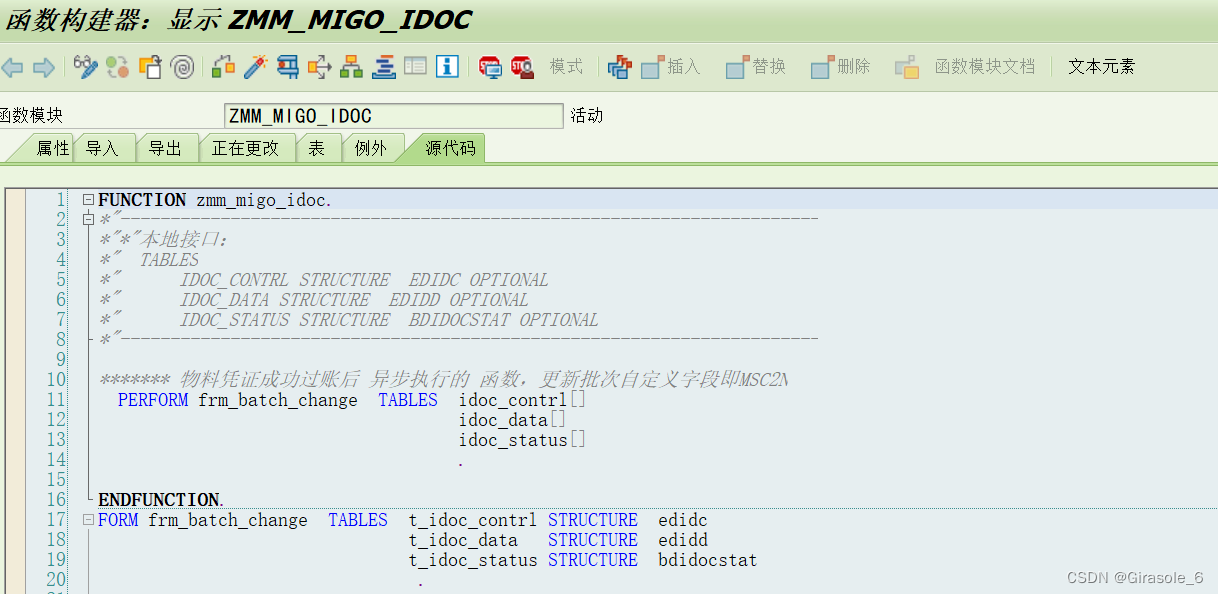Activate the function module with the wand icon
This screenshot has width=1218, height=594.
tap(253, 67)
